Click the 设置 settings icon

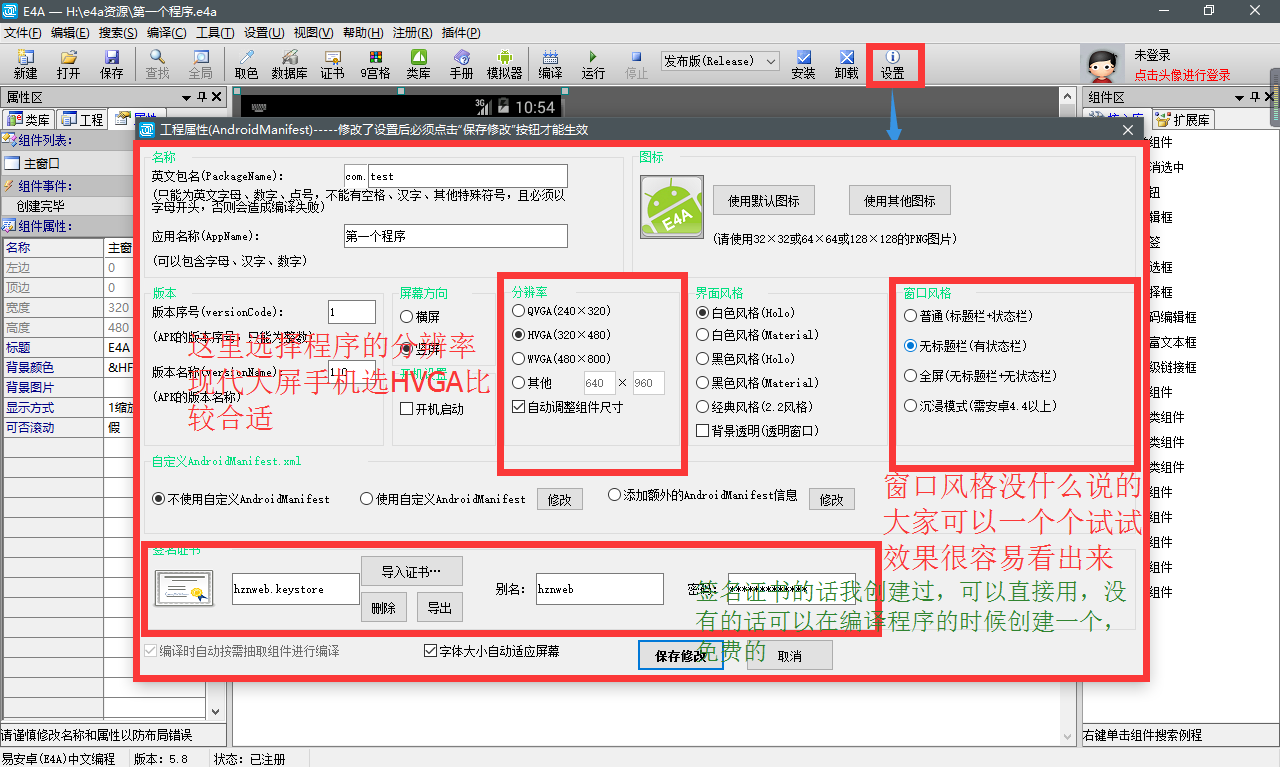point(893,64)
